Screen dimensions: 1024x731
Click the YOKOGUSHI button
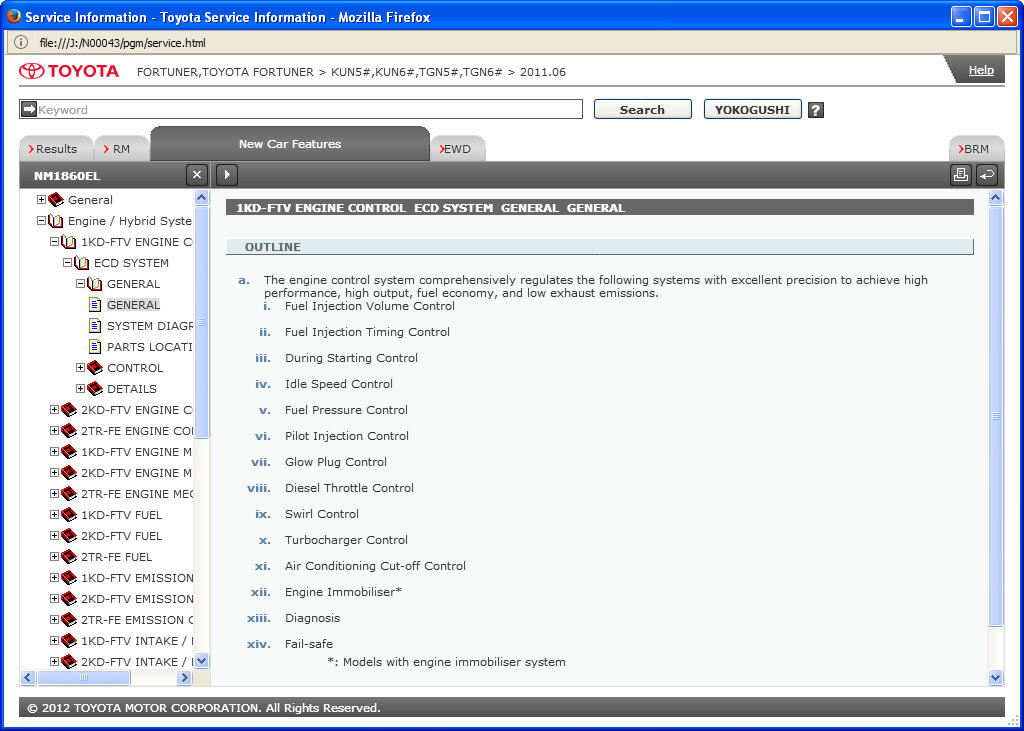point(752,110)
